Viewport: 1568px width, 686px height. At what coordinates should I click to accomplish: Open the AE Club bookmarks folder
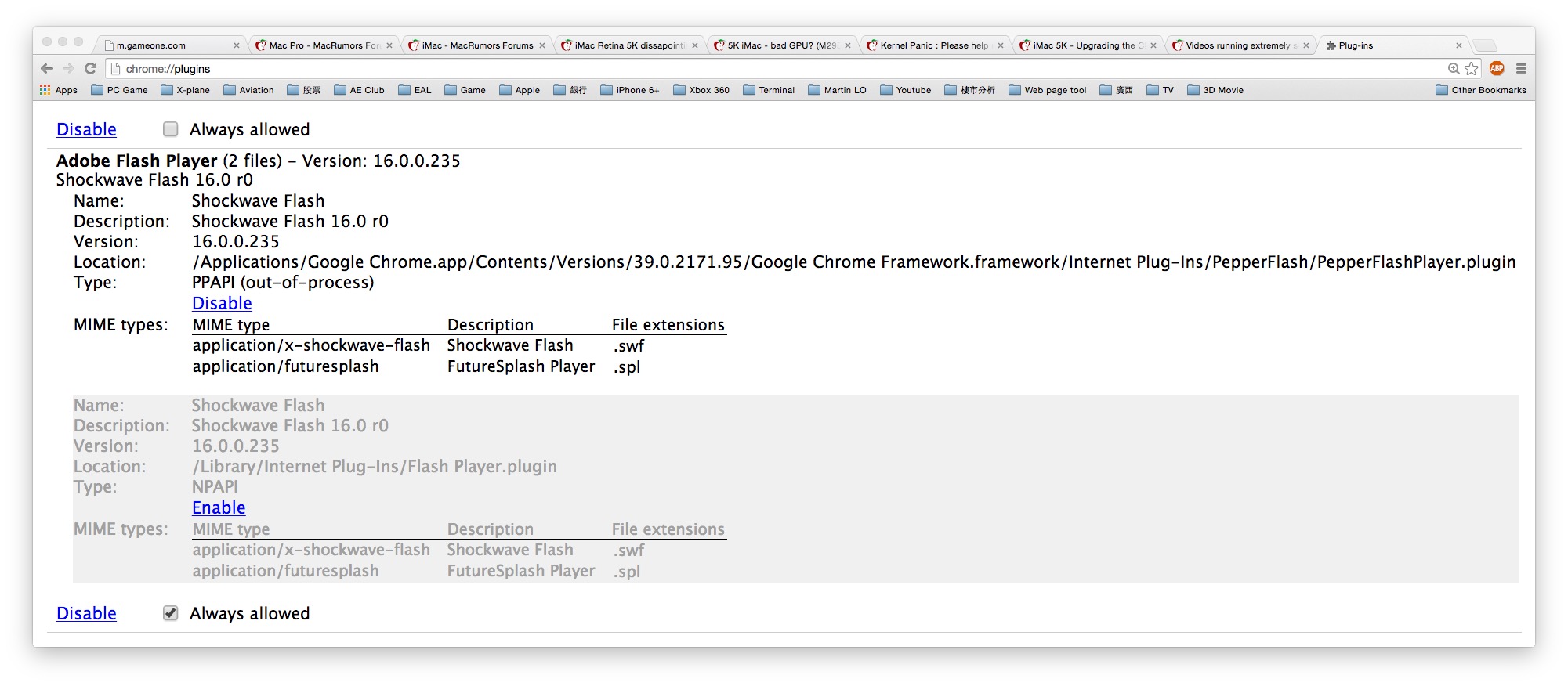pyautogui.click(x=359, y=90)
